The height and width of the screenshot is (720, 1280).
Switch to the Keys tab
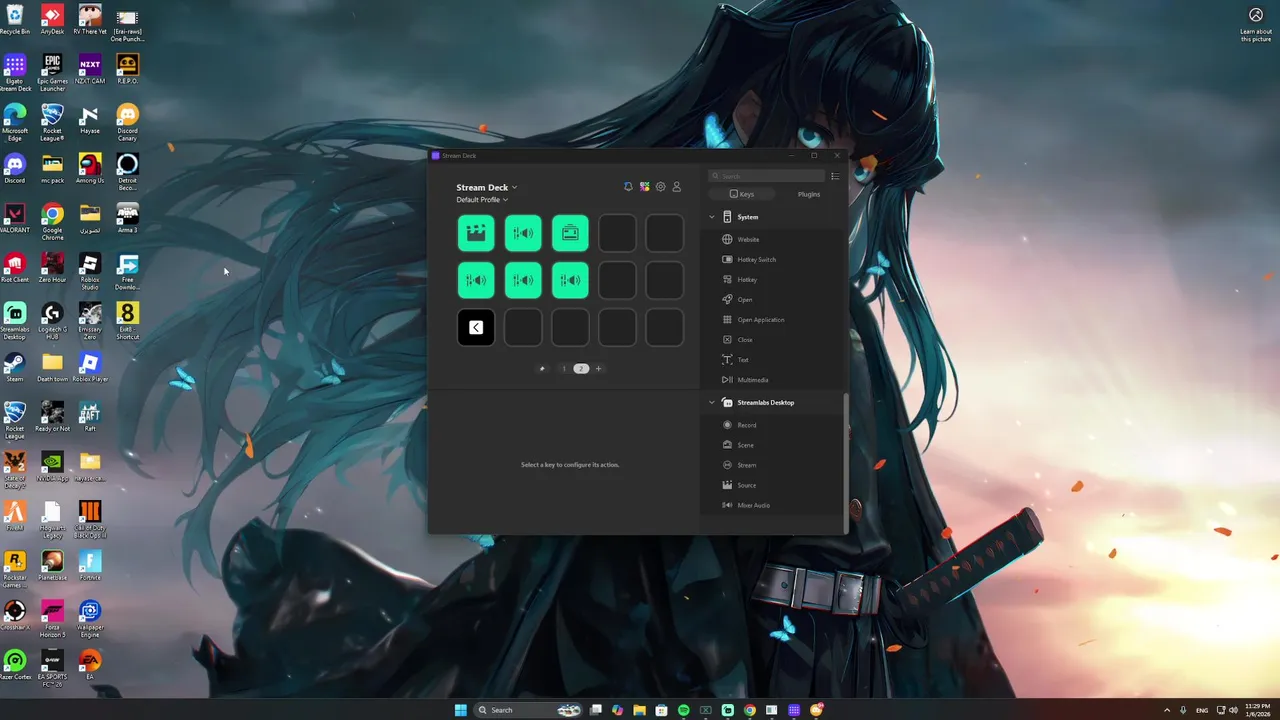(742, 194)
